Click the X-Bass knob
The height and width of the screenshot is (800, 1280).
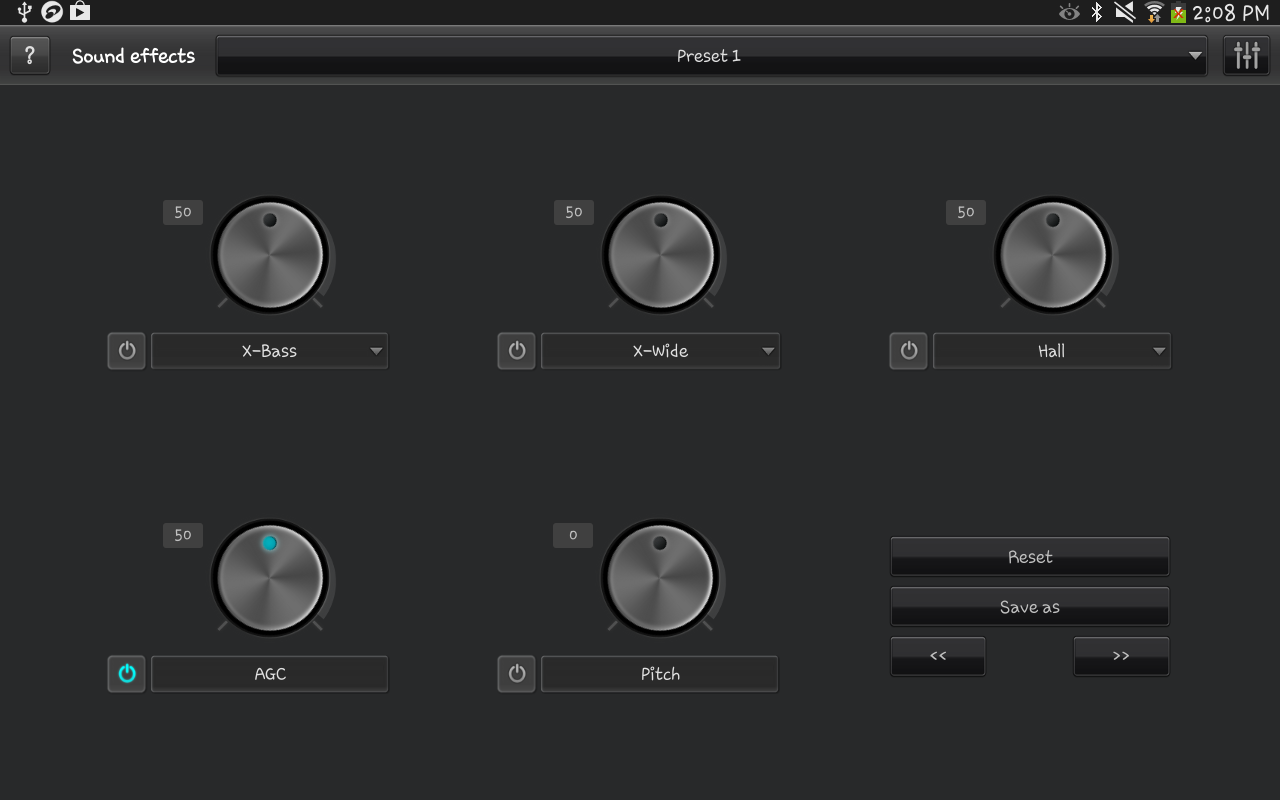268,253
